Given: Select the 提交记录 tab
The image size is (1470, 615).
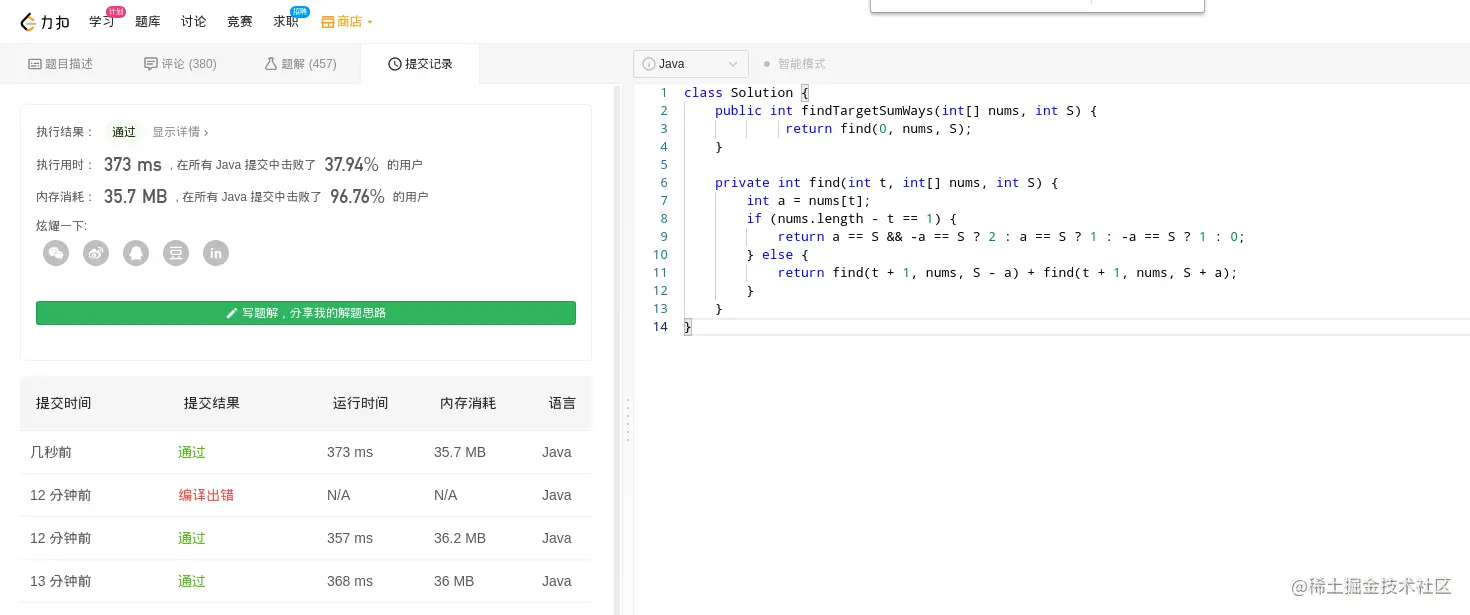Looking at the screenshot, I should coord(420,64).
